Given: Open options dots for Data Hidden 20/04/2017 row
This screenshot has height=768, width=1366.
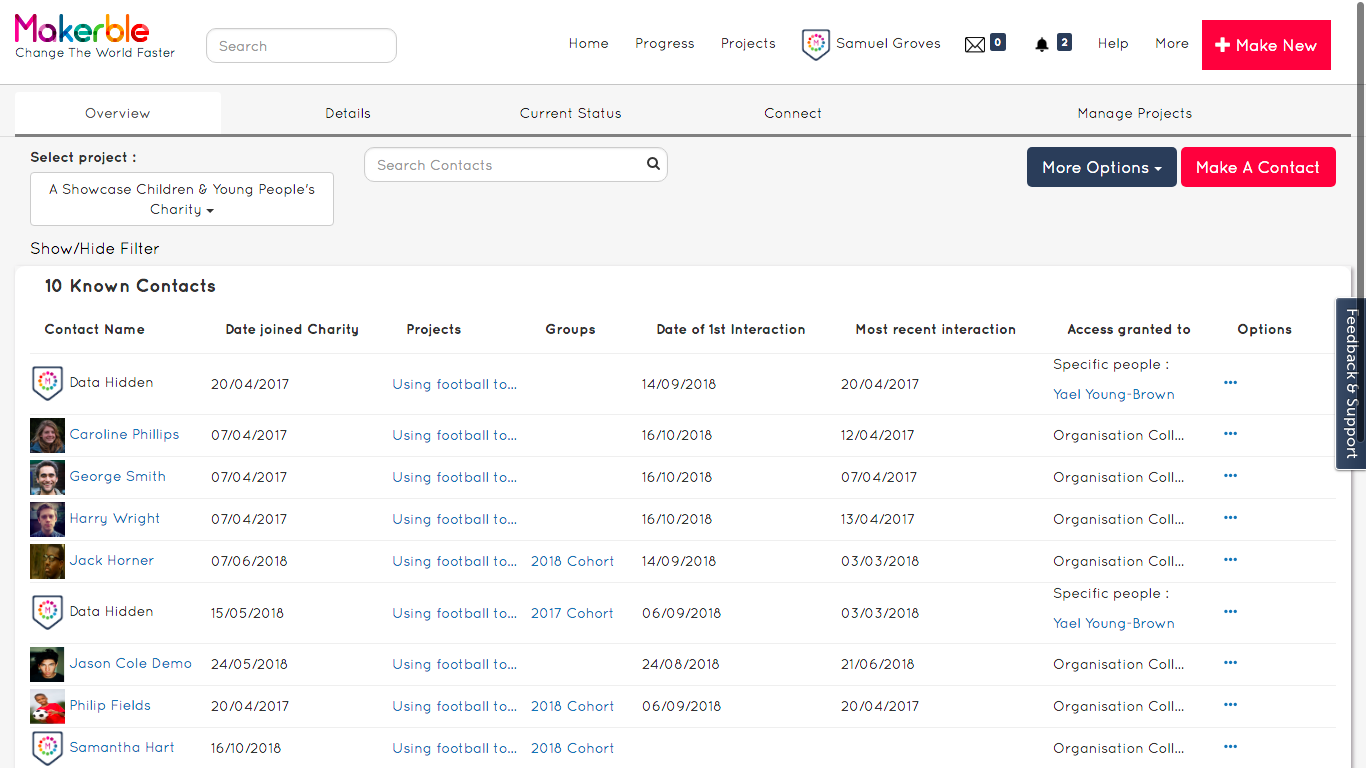Looking at the screenshot, I should tap(1230, 383).
